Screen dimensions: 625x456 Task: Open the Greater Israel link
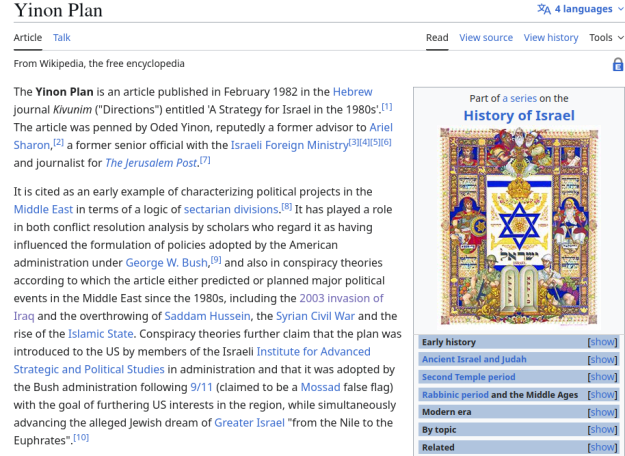click(x=250, y=423)
